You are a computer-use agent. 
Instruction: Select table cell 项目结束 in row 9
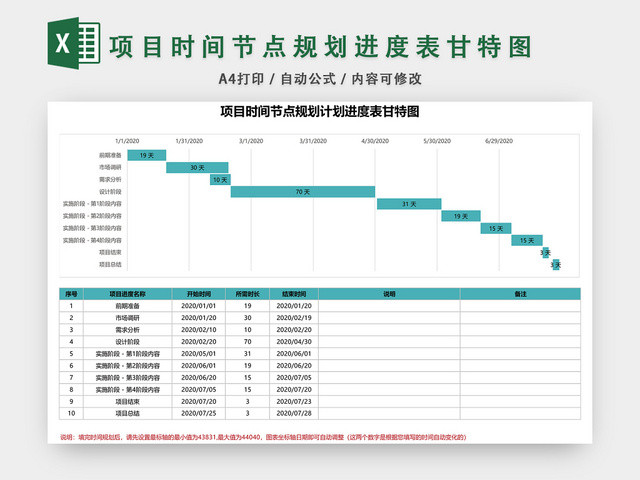pos(128,402)
